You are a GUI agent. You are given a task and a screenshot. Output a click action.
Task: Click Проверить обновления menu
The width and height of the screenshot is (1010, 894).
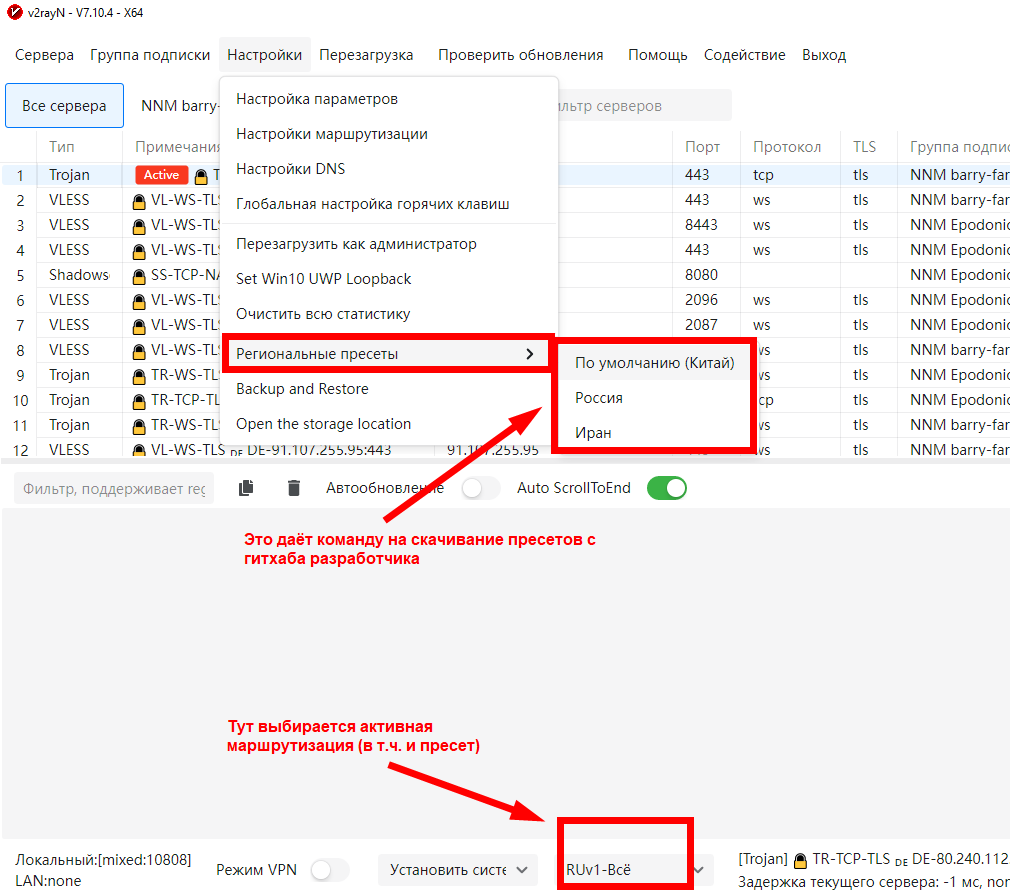520,55
